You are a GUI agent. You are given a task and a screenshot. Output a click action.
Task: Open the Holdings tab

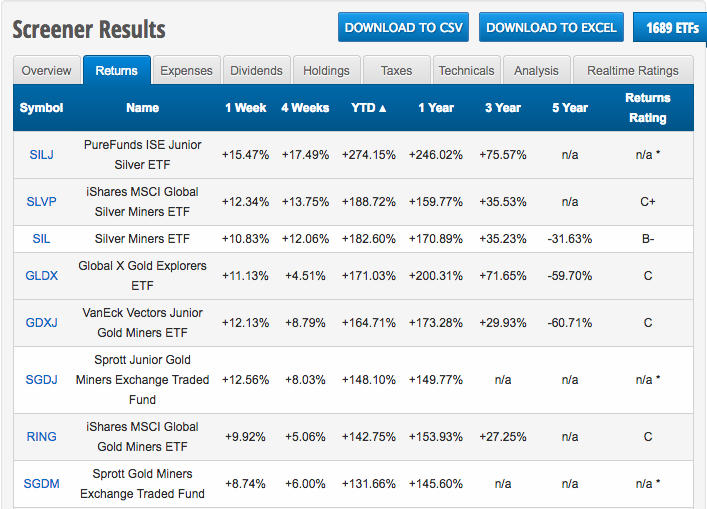pyautogui.click(x=327, y=71)
